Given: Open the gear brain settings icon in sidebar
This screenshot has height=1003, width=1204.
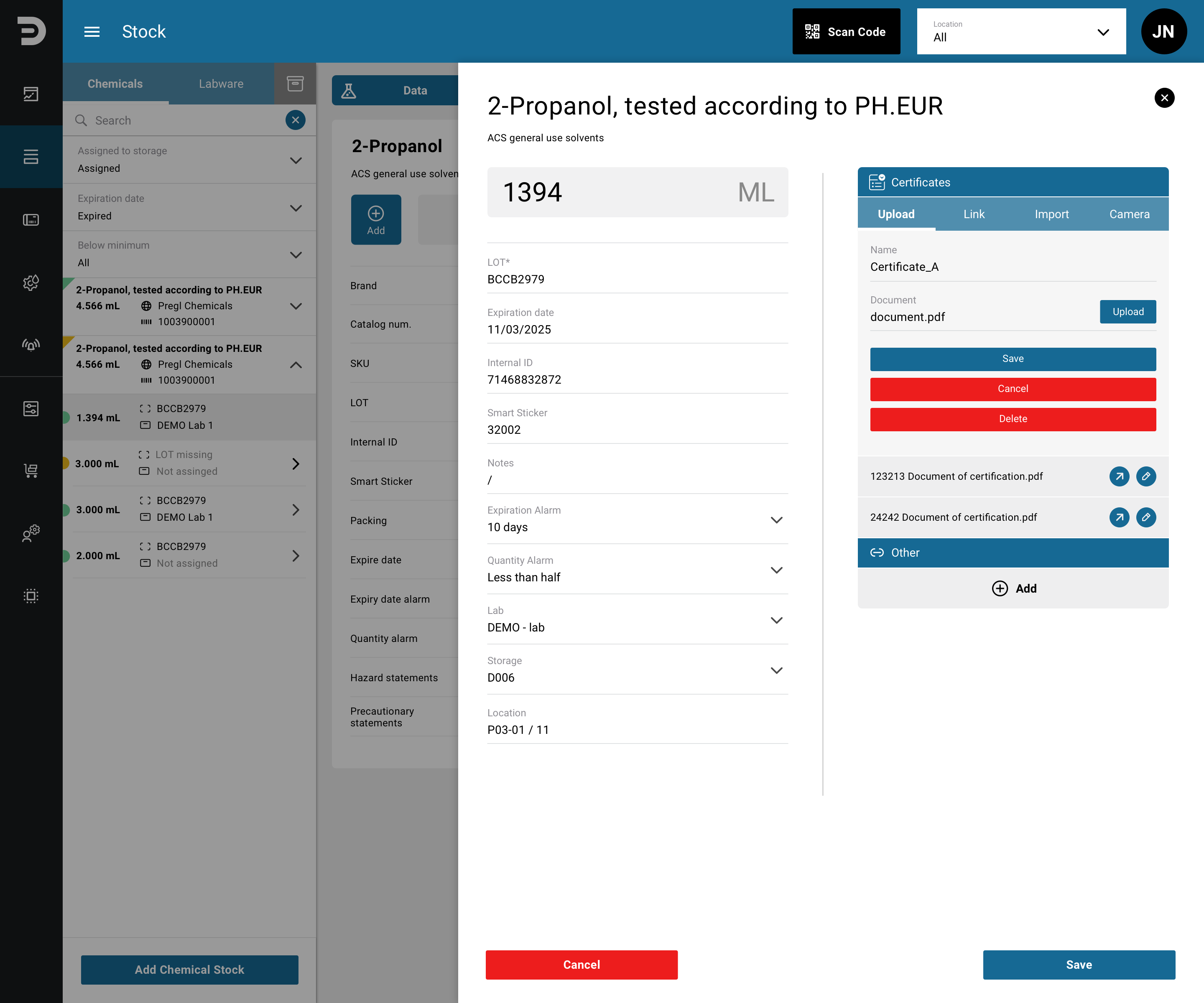Looking at the screenshot, I should coord(31,282).
